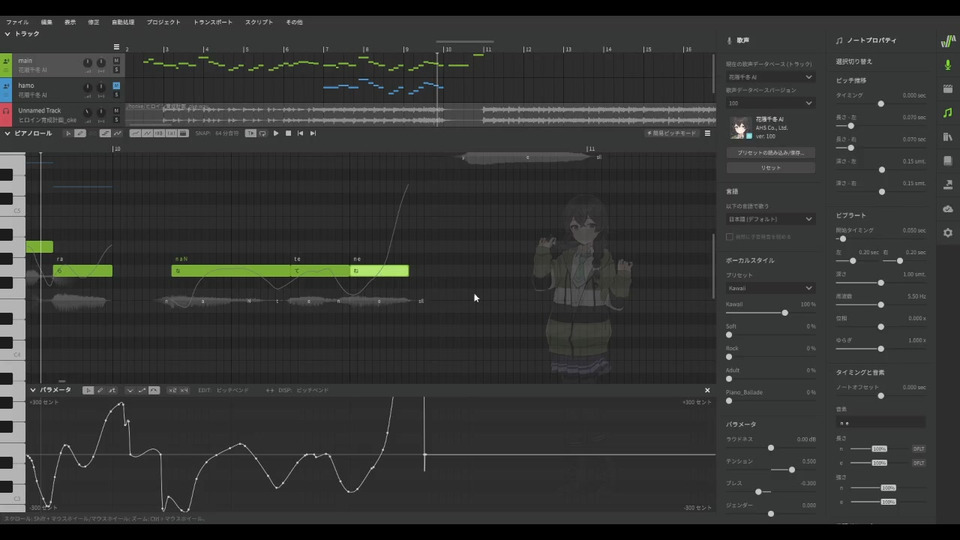Tick the checkbox under the language dropdown
This screenshot has height=540, width=960.
(x=729, y=237)
